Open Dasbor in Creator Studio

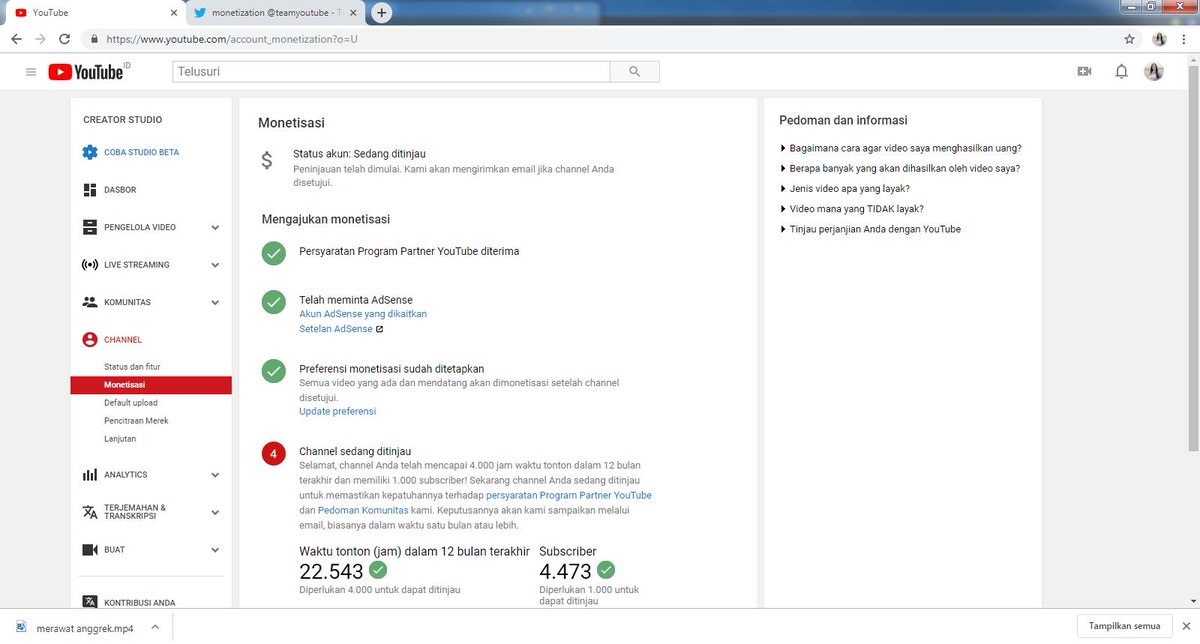tap(120, 190)
